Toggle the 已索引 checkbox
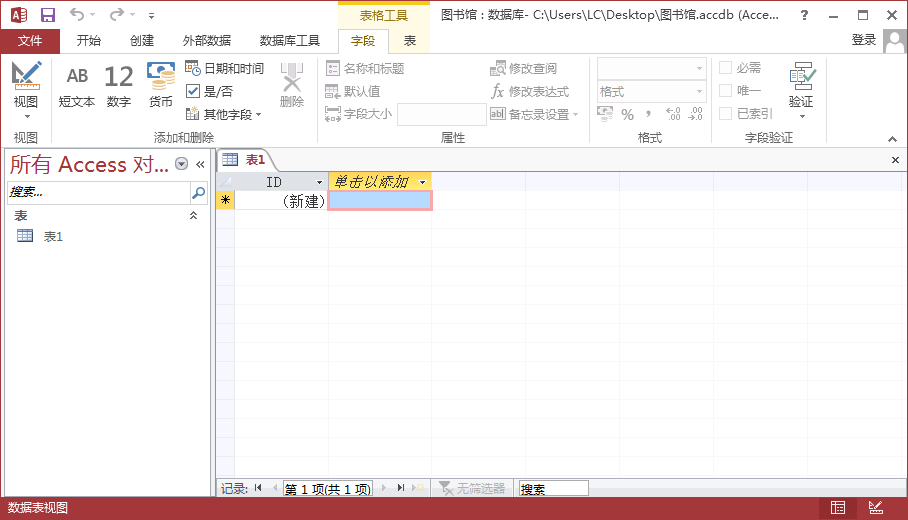The width and height of the screenshot is (908, 520). [725, 113]
